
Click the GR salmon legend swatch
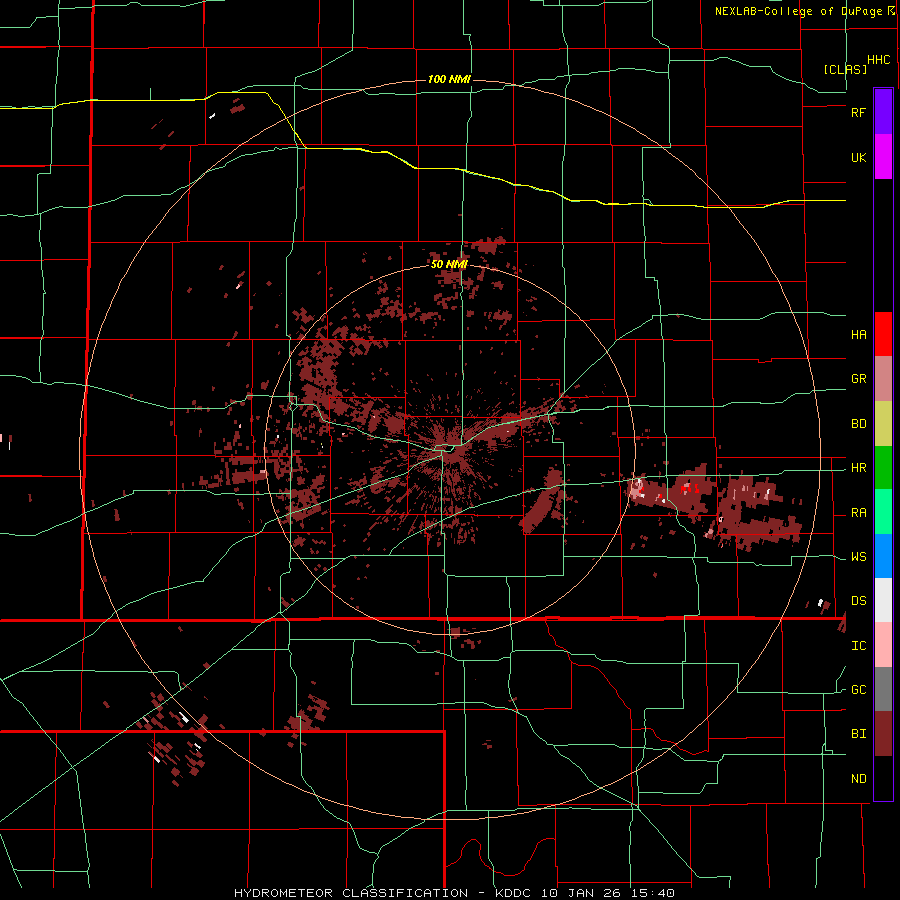(x=883, y=379)
